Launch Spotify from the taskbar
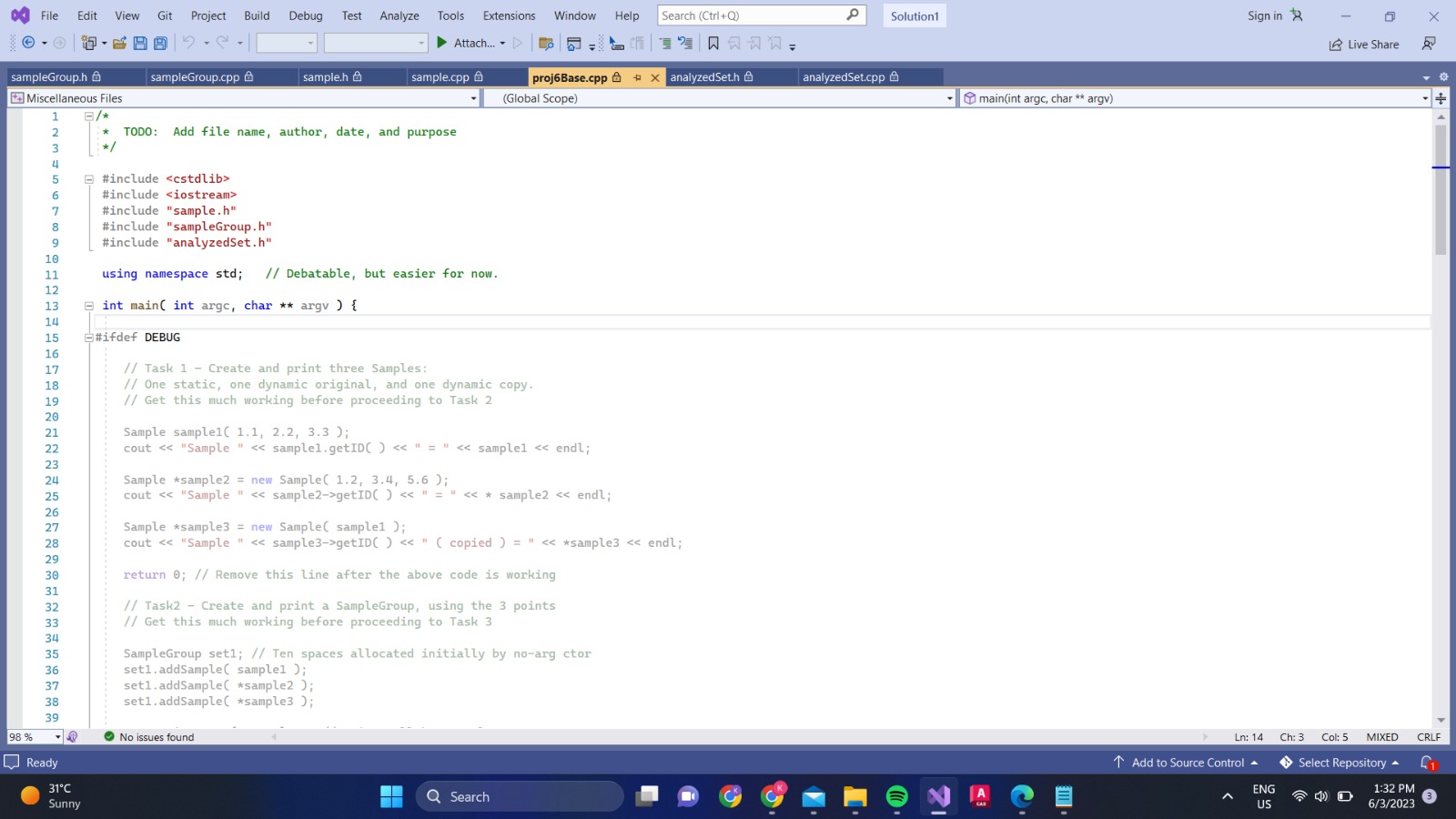 (x=897, y=796)
